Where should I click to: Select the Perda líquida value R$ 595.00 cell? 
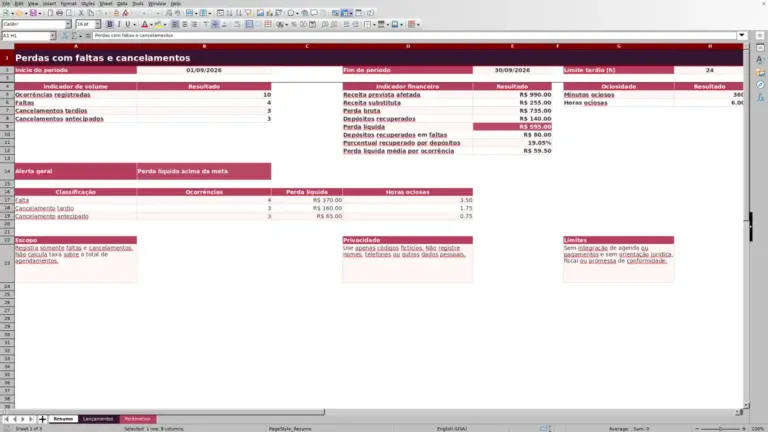pos(512,127)
